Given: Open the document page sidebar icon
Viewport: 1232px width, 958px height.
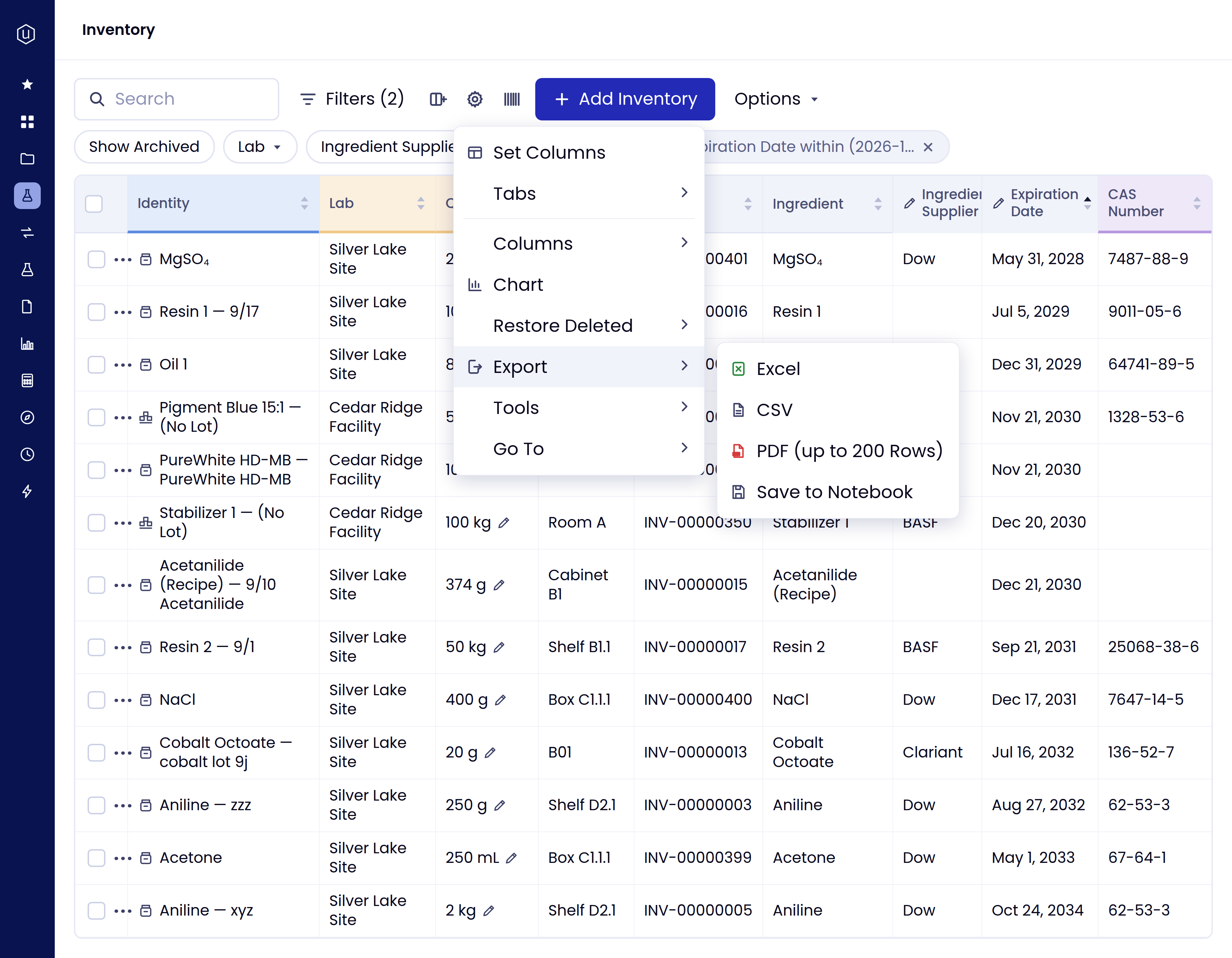Looking at the screenshot, I should (x=27, y=307).
